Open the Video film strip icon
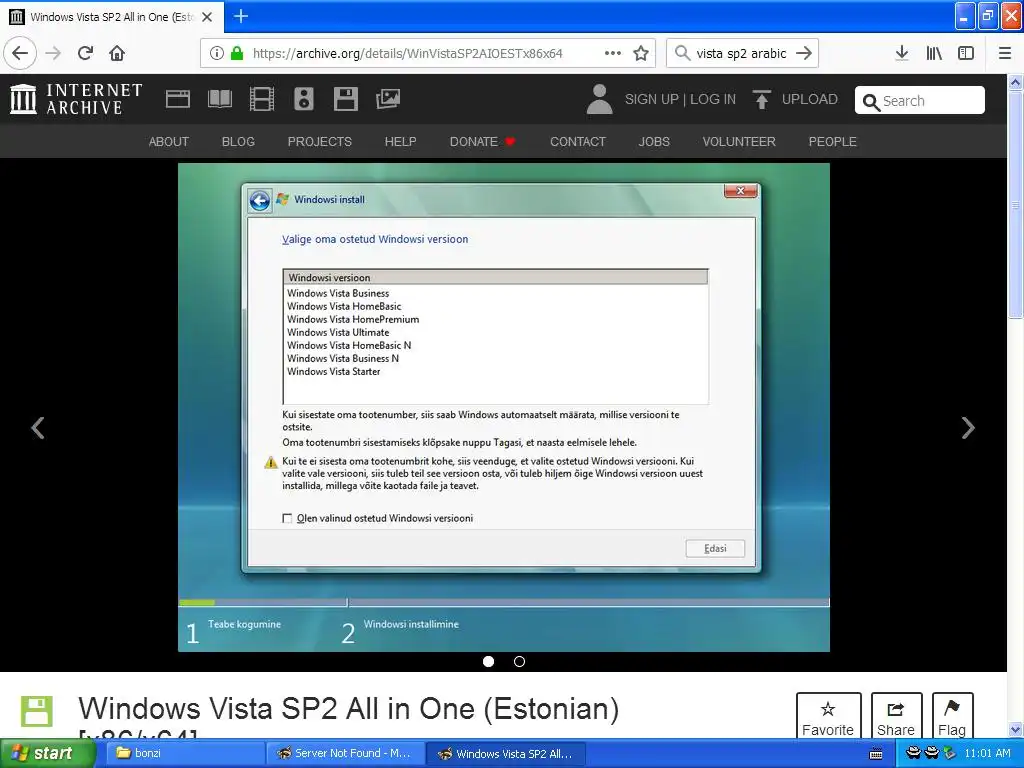 point(262,99)
